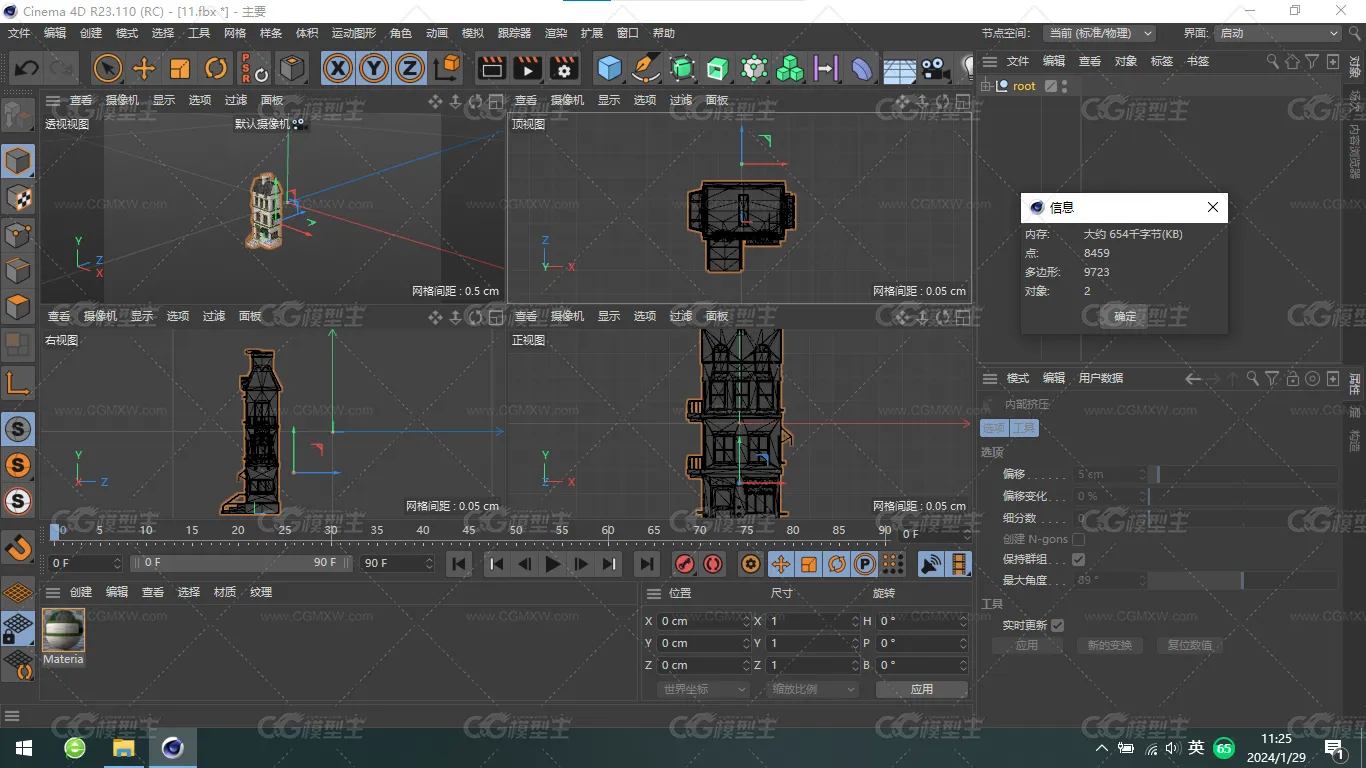
Task: Switch to the 工具 tab in attributes
Action: (1024, 428)
